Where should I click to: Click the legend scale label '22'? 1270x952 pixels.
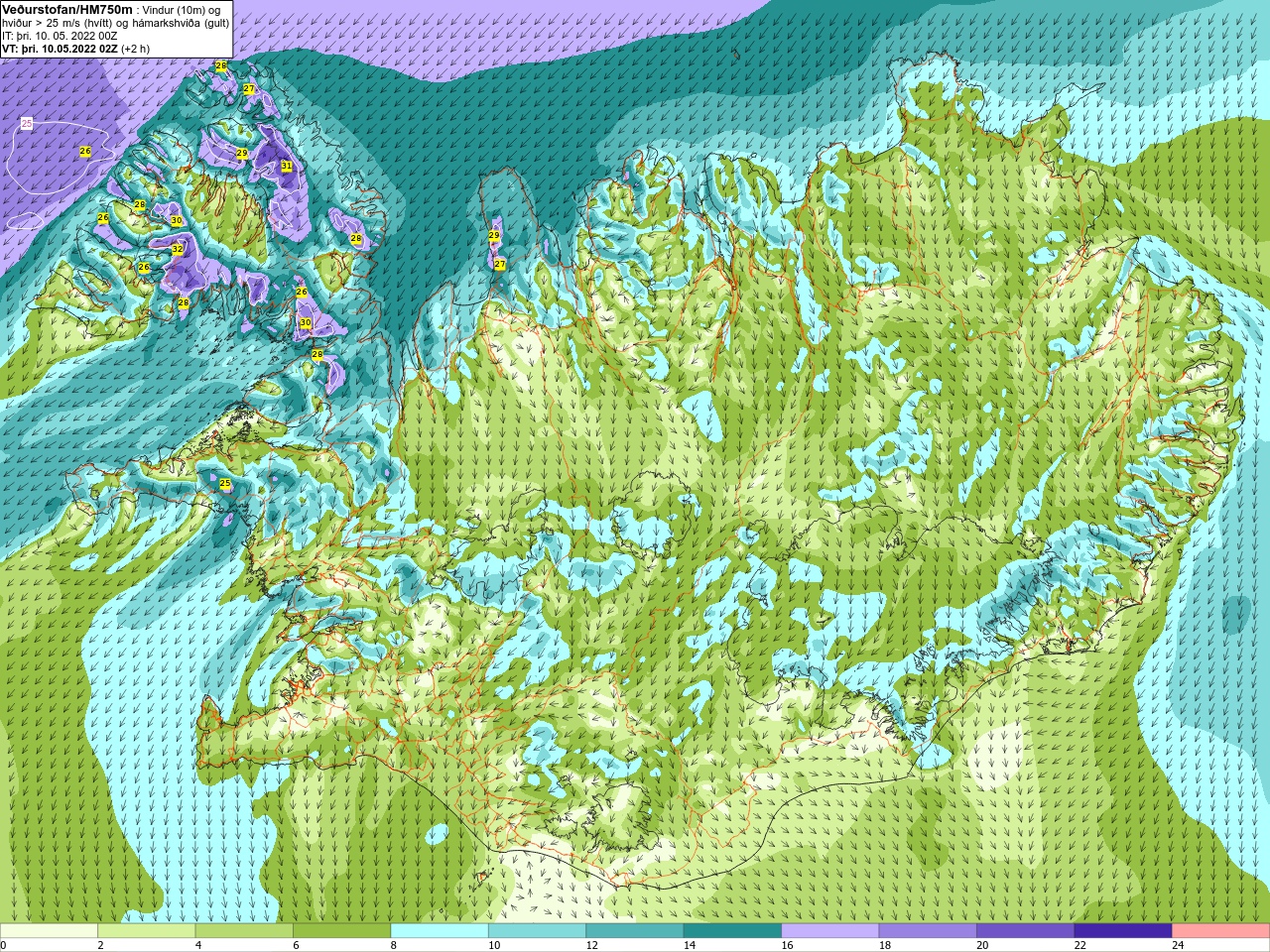tap(1080, 945)
